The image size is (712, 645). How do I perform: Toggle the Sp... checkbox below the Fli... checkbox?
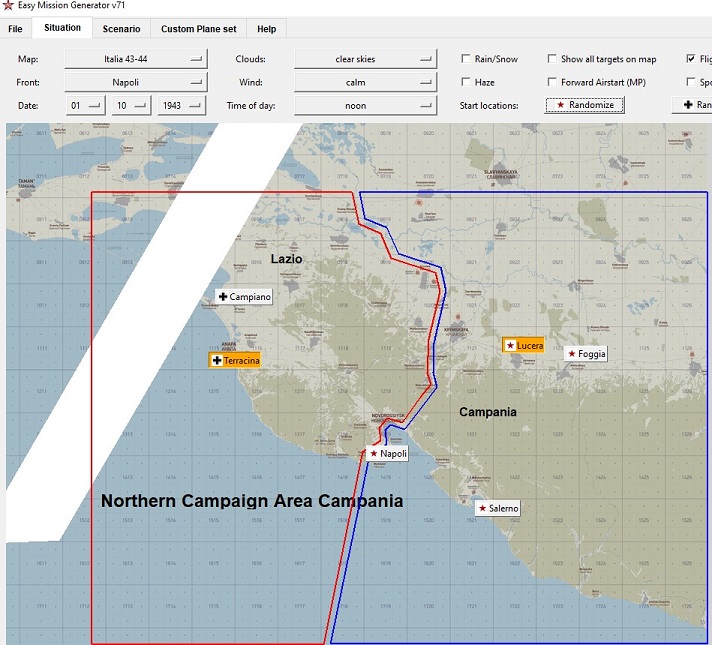coord(691,82)
